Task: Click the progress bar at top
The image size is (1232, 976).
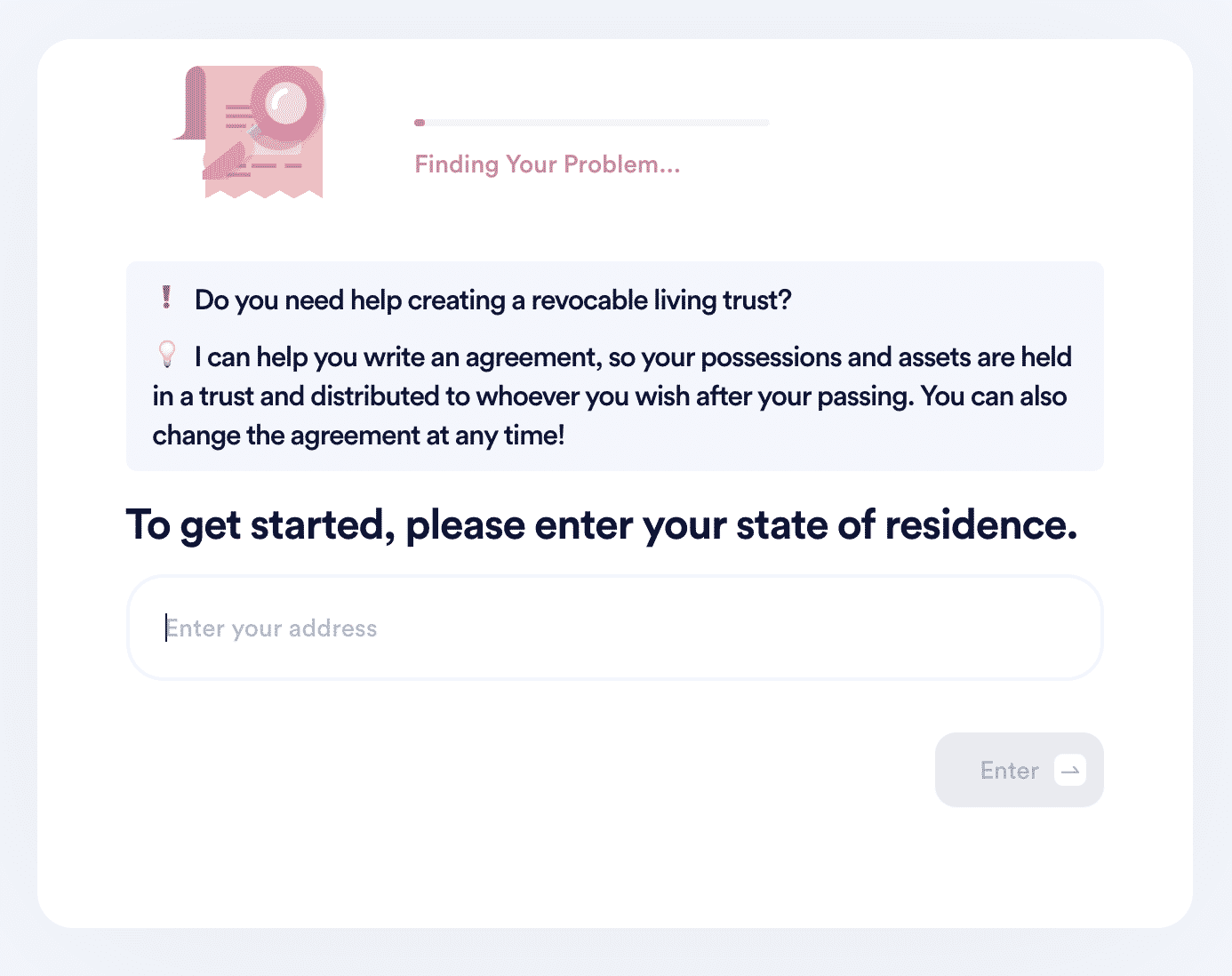Action: 592,123
